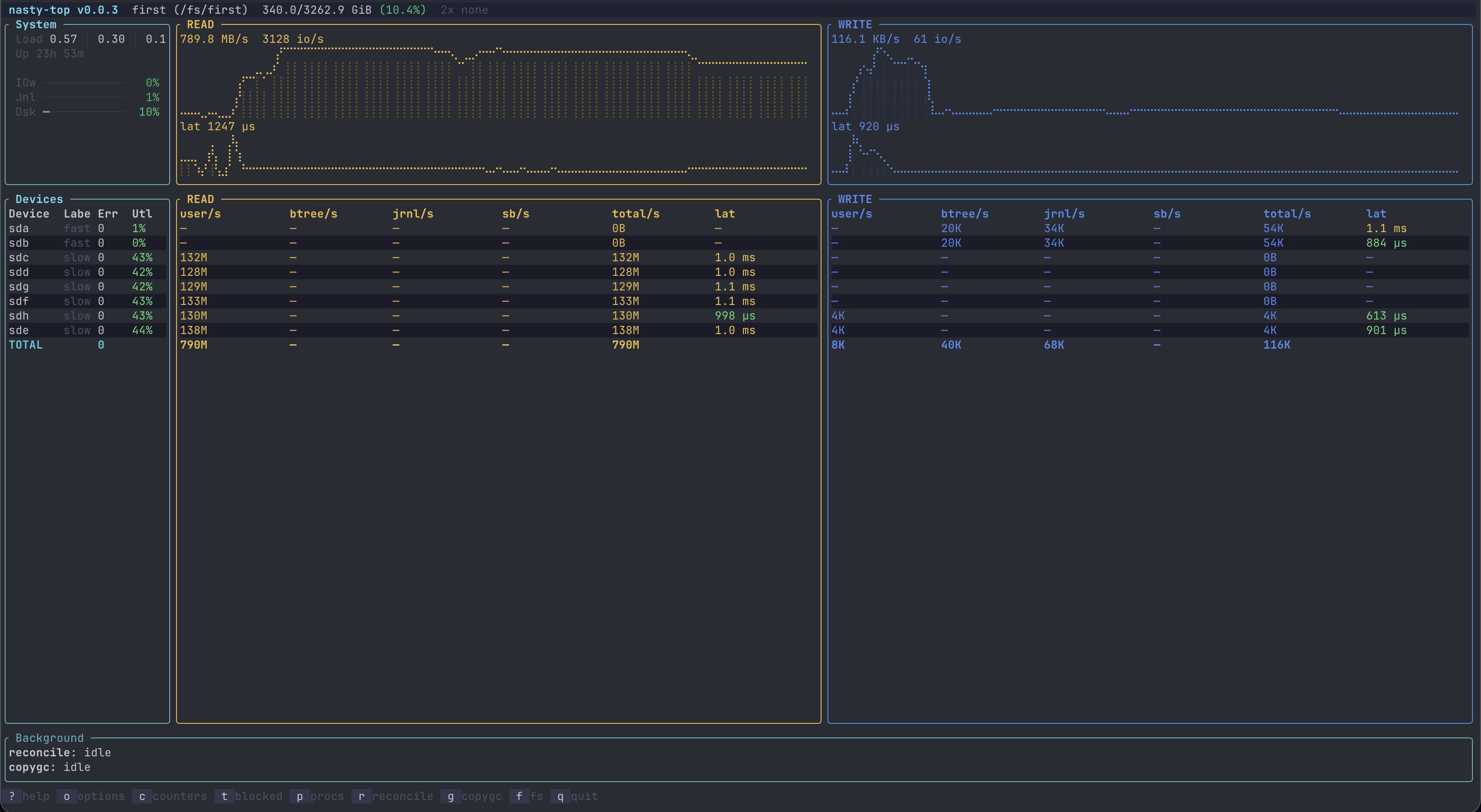The image size is (1481, 812).
Task: Show counters via the 'c' footer key
Action: (170, 796)
